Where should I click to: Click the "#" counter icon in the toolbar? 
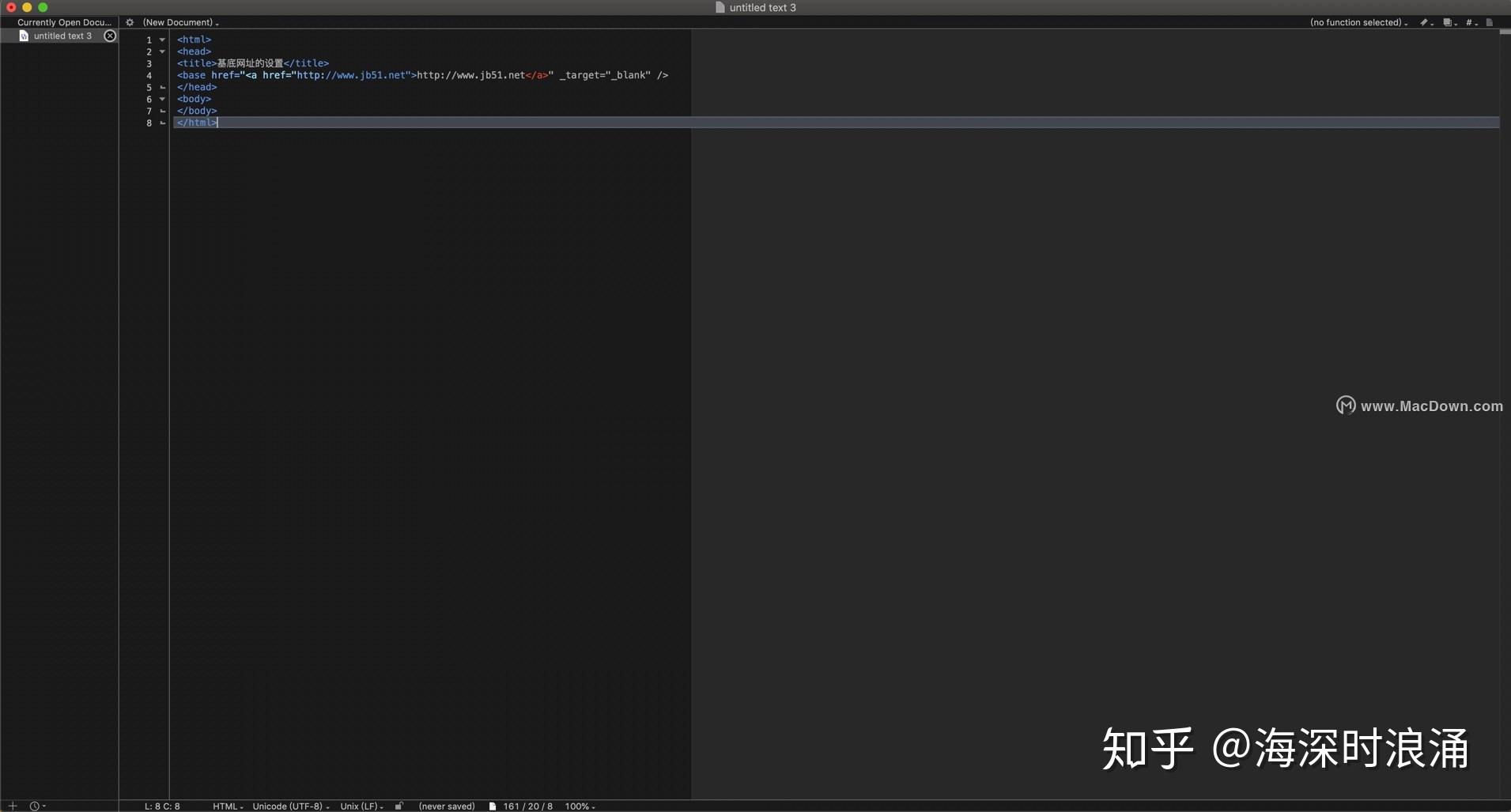[1470, 22]
